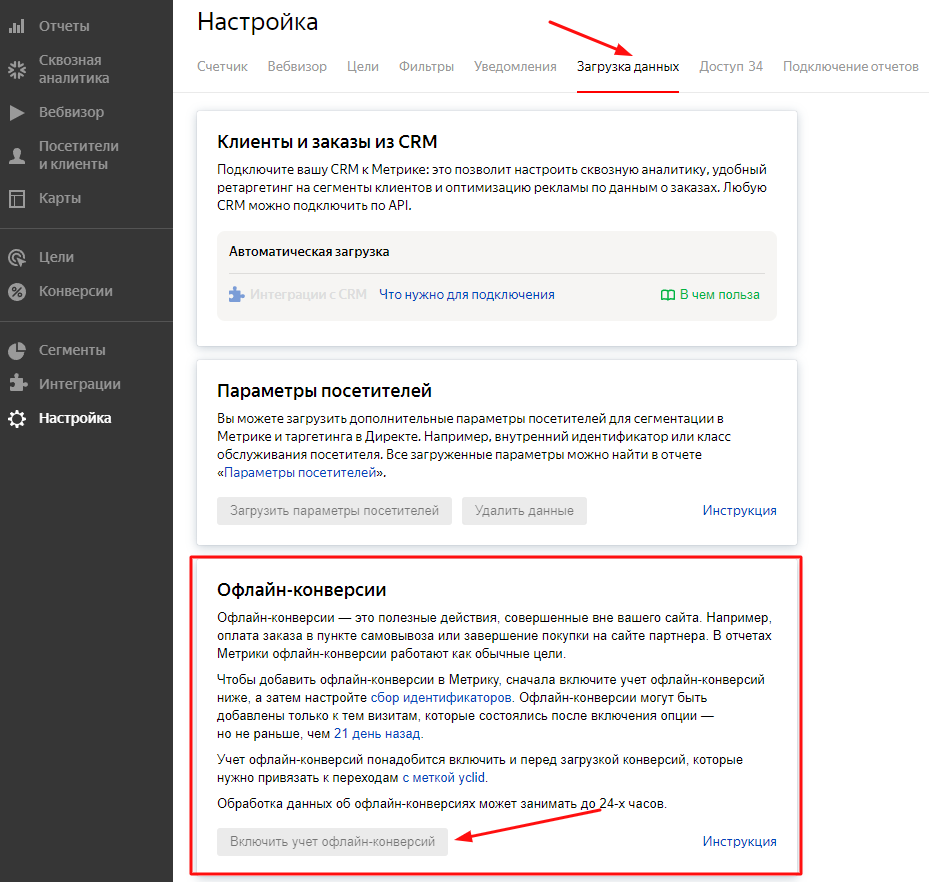This screenshot has height=882, width=929.
Task: Open Посетители и клиенты section
Action: coord(79,155)
